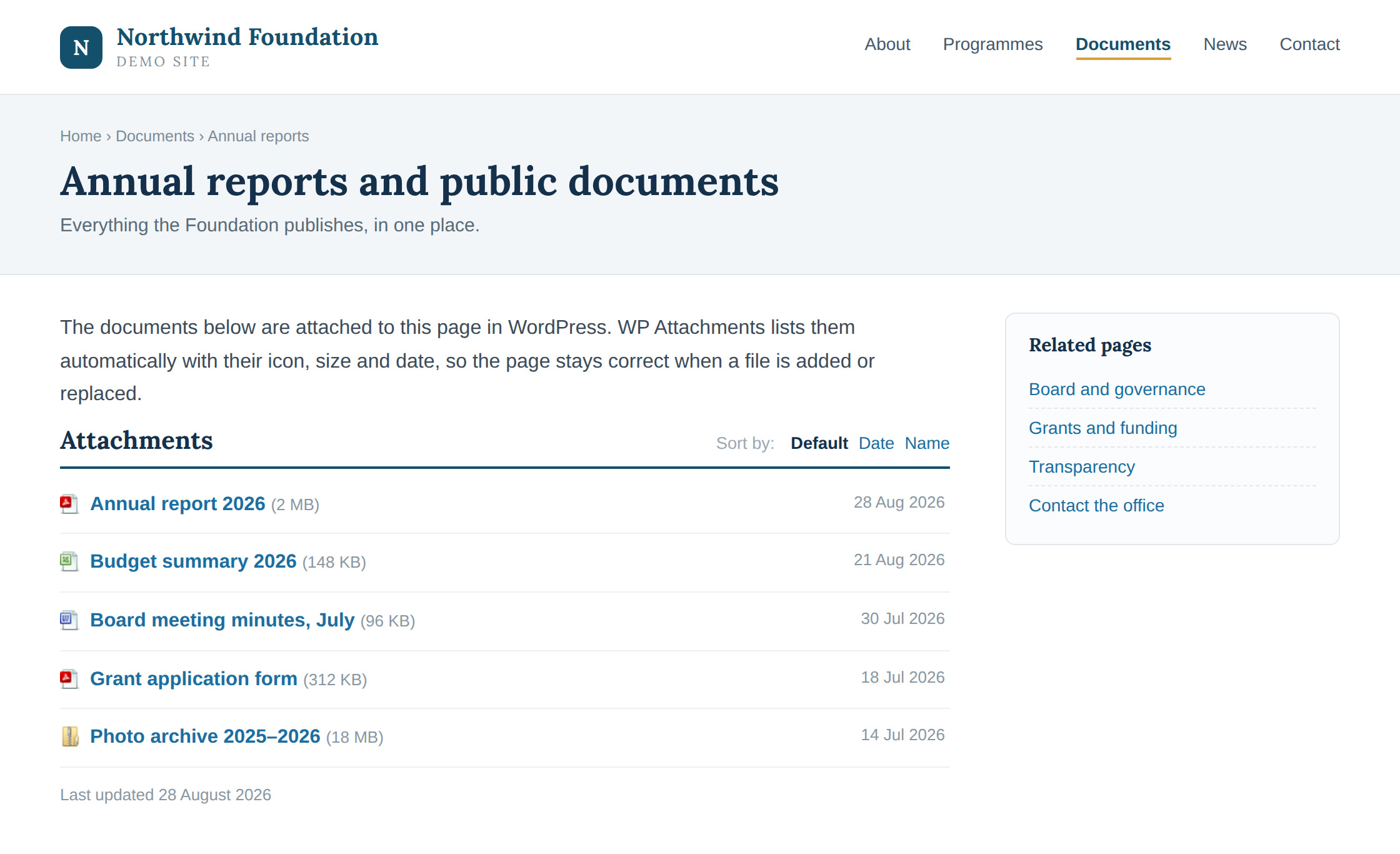Viewport: 1400px width, 854px height.
Task: Click the (18 MB) file size text
Action: tap(354, 738)
